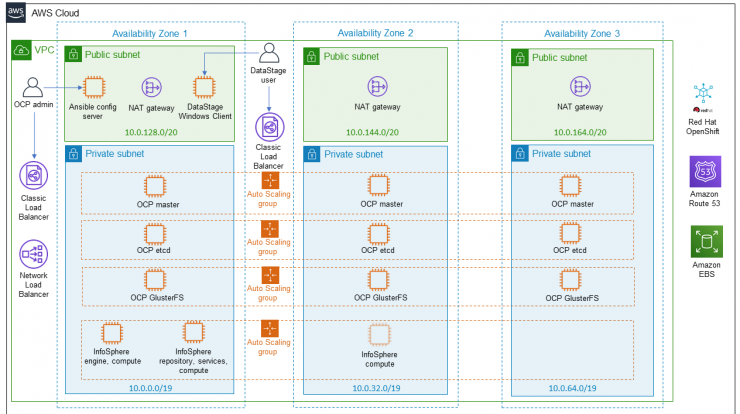Click the Network Load Balancer label
The image size is (740, 414).
34,285
